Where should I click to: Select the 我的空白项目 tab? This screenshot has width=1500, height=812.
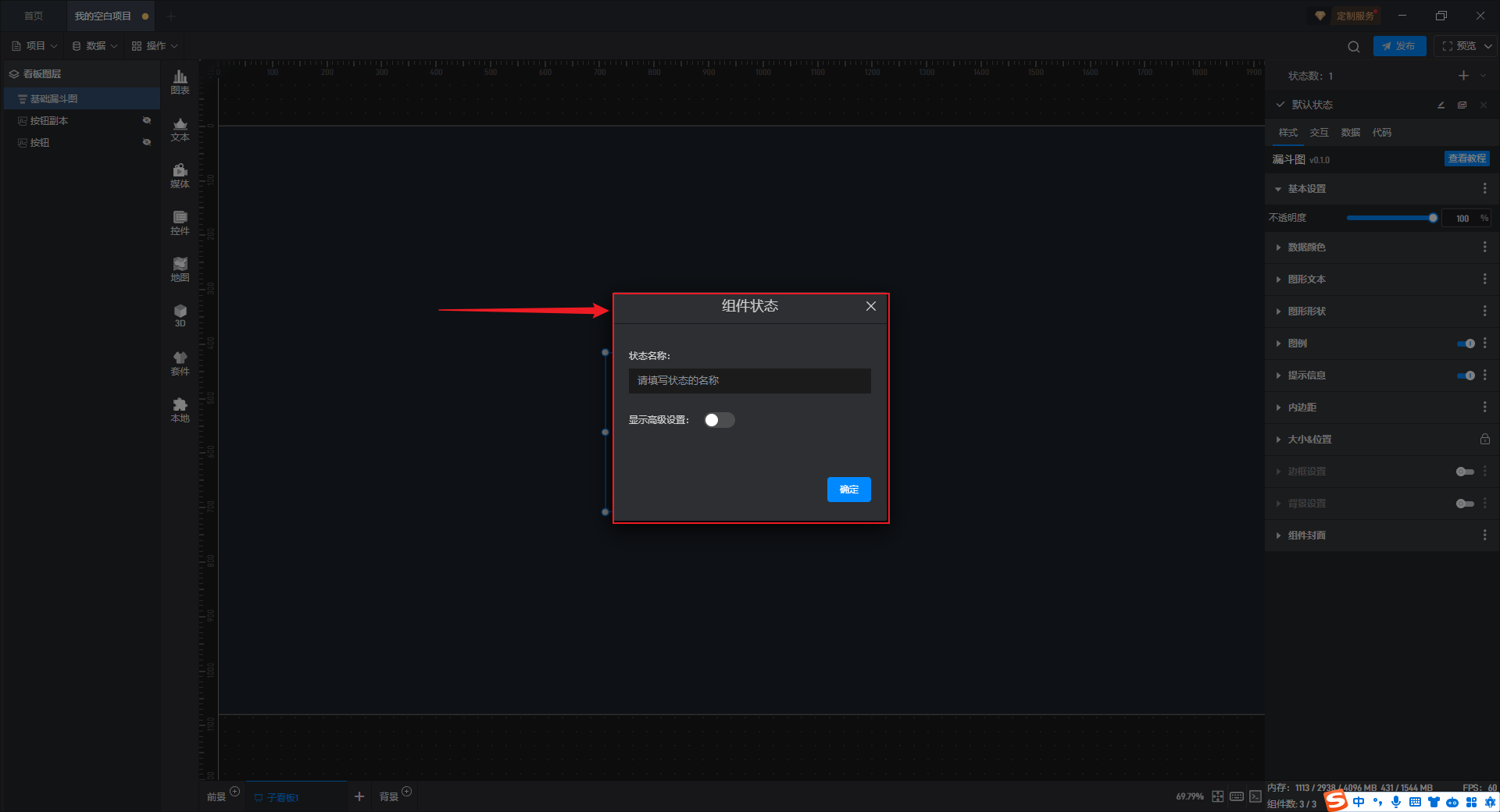[109, 16]
